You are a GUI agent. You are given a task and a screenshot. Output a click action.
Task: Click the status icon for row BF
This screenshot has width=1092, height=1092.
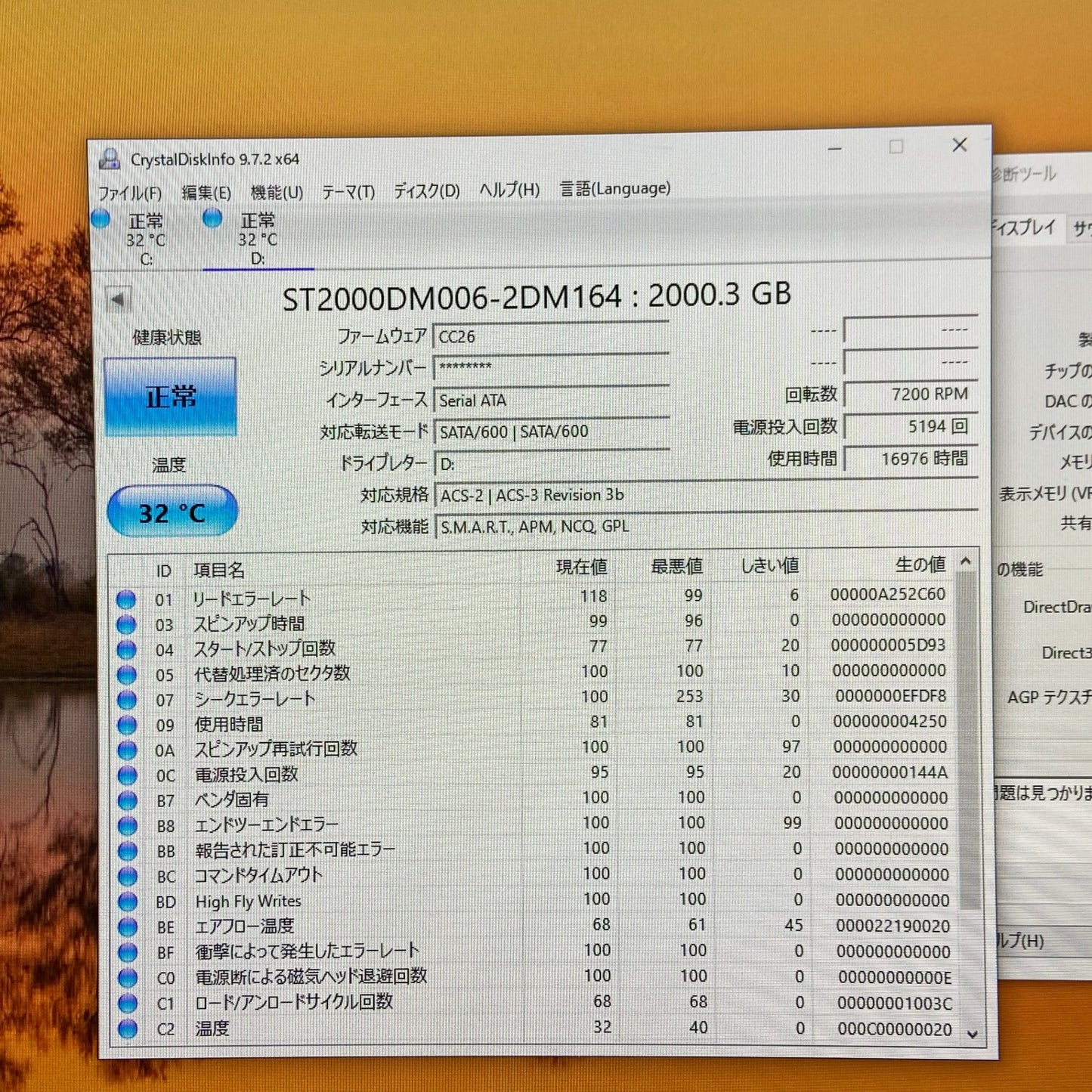[128, 952]
